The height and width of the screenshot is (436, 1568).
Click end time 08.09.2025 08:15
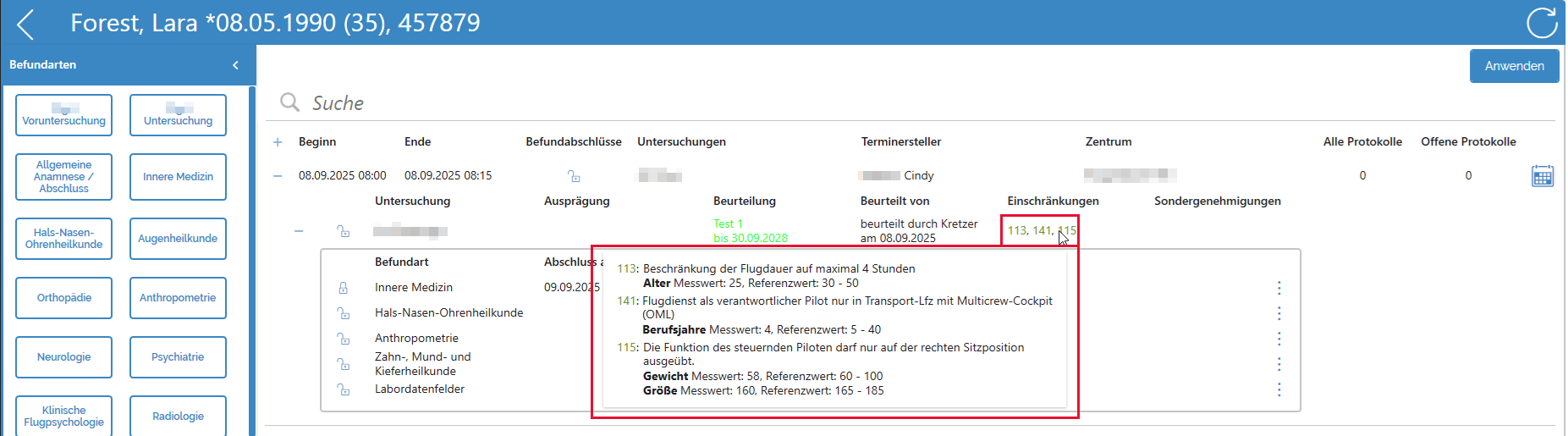(x=448, y=176)
